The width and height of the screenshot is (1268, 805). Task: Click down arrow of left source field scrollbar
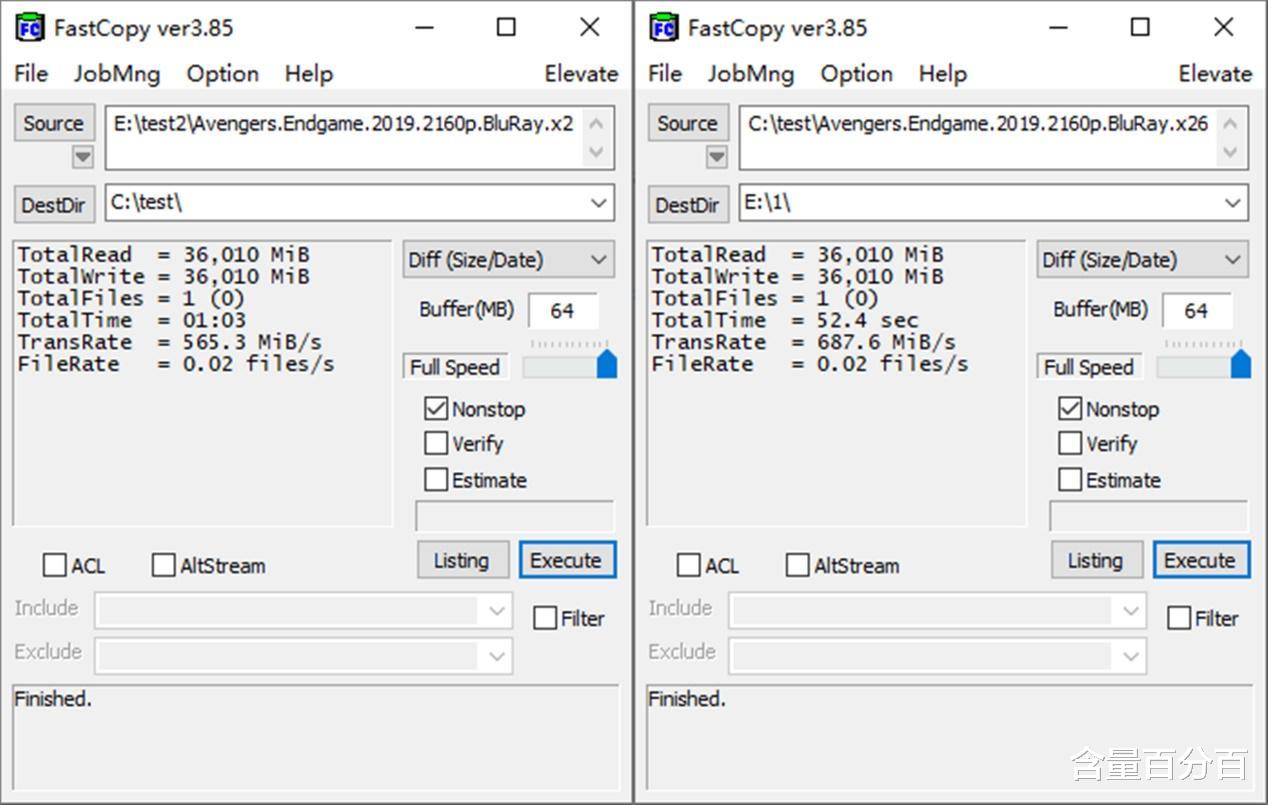[597, 152]
